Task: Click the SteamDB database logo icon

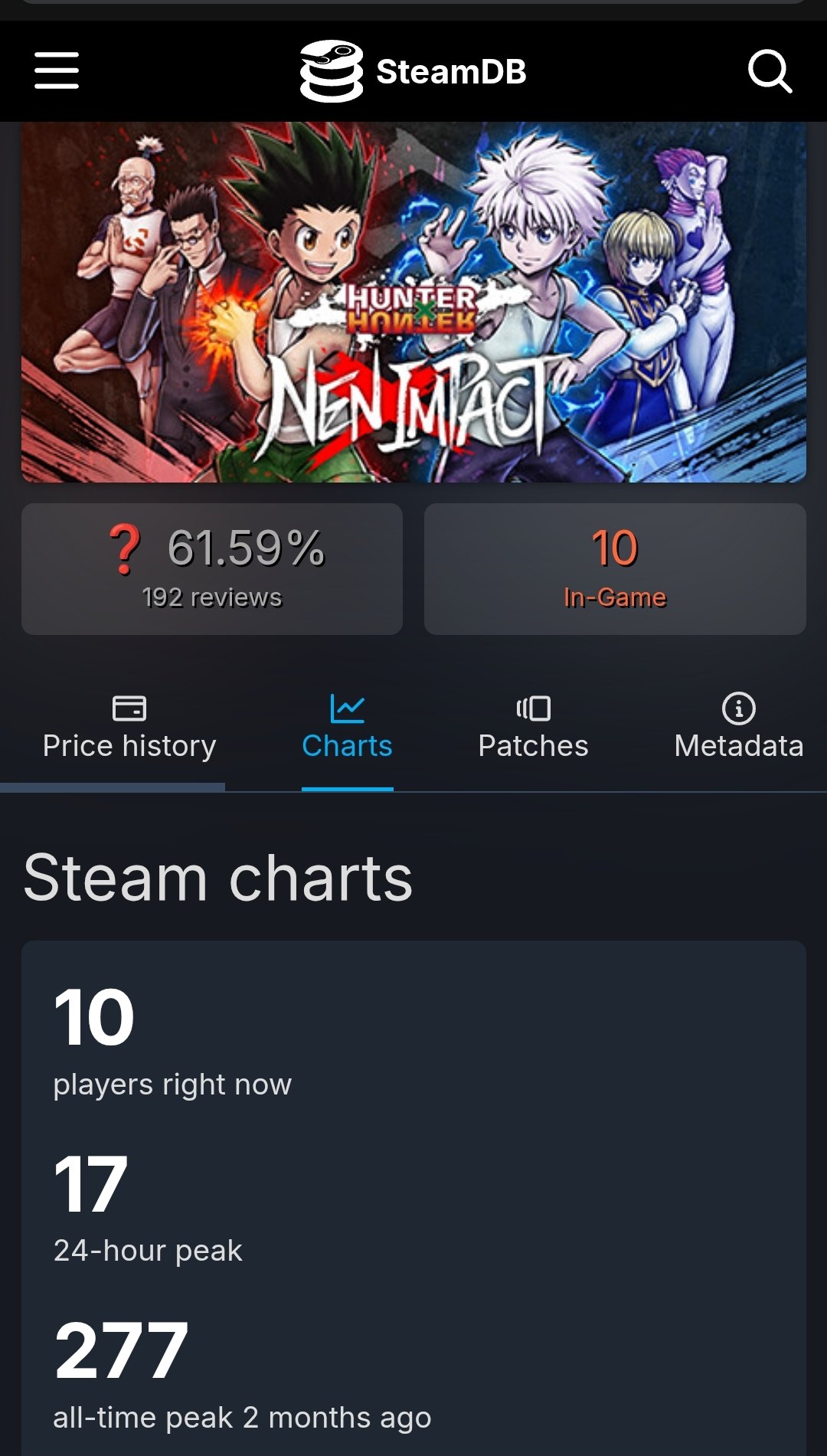Action: click(331, 70)
